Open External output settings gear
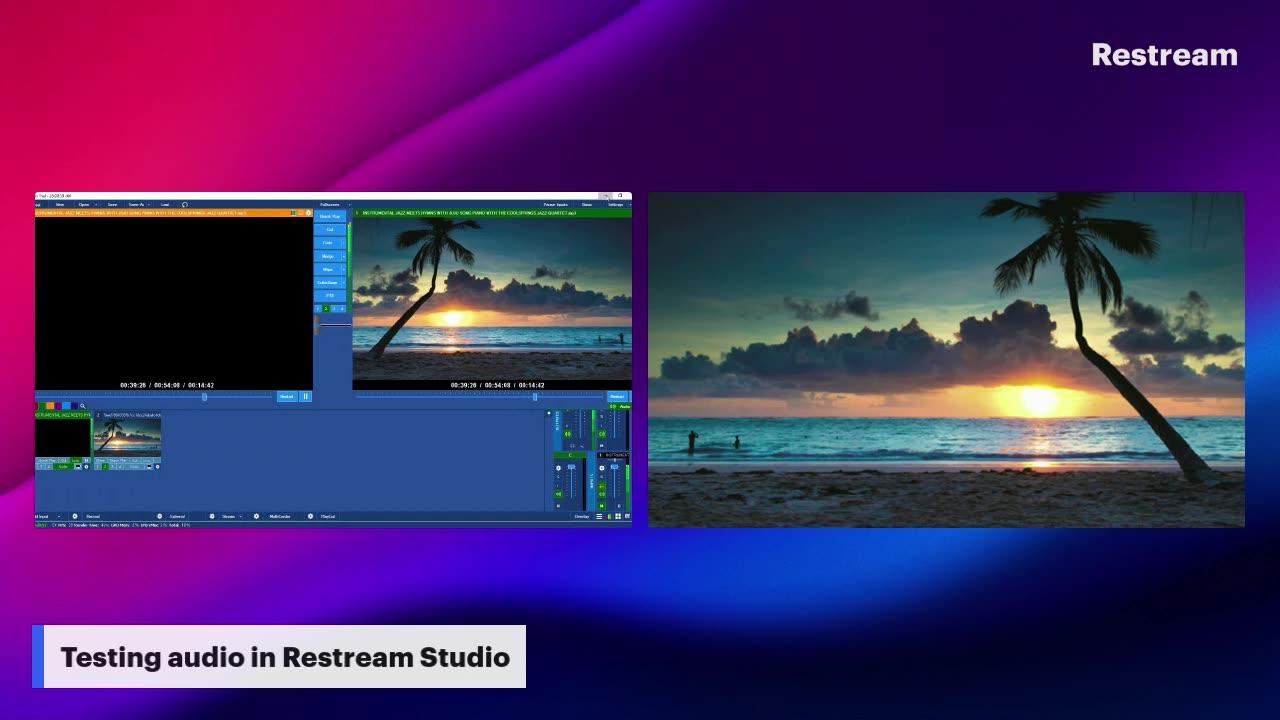The image size is (1280, 720). point(212,517)
